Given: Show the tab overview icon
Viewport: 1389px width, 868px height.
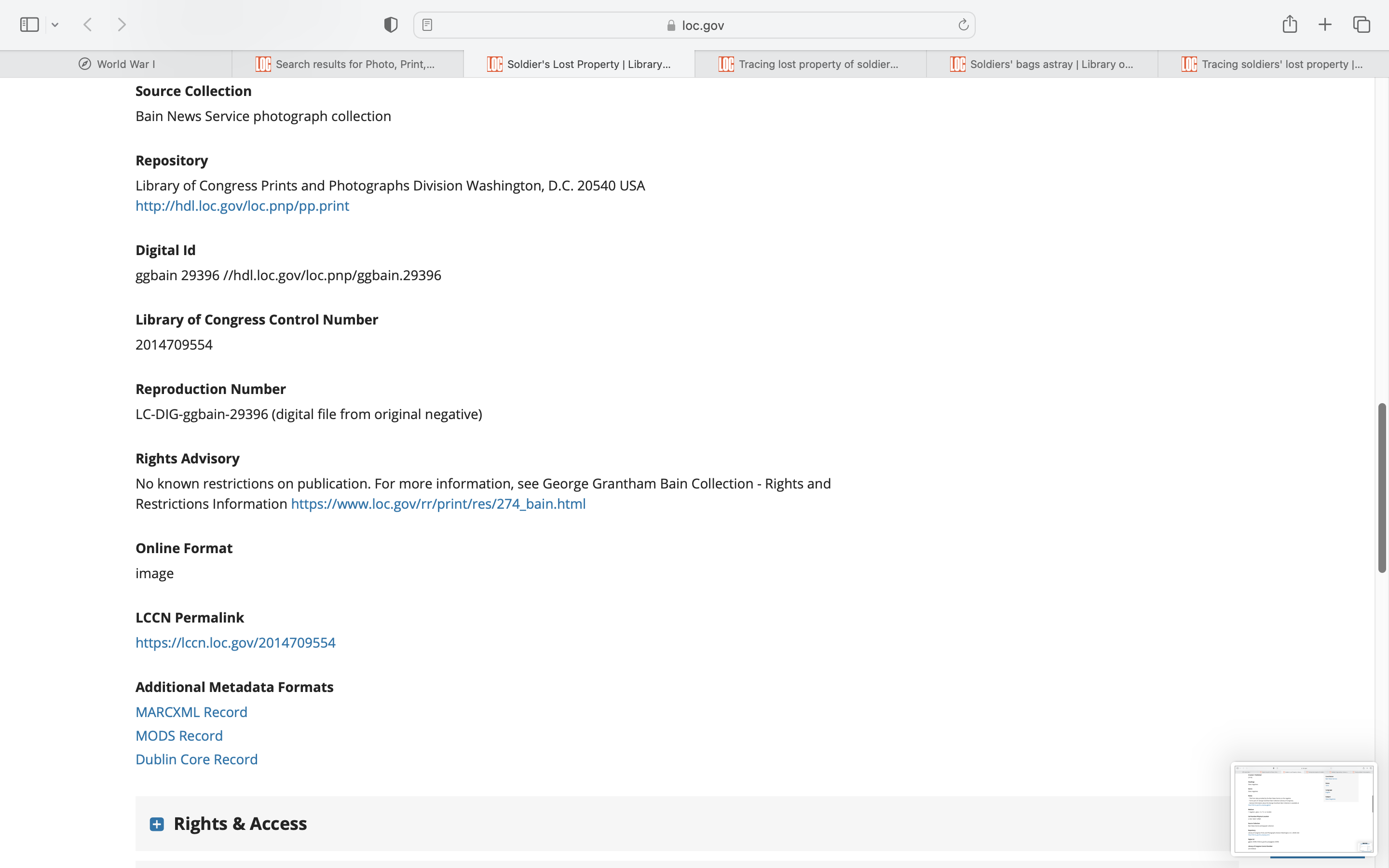Looking at the screenshot, I should 1362,25.
